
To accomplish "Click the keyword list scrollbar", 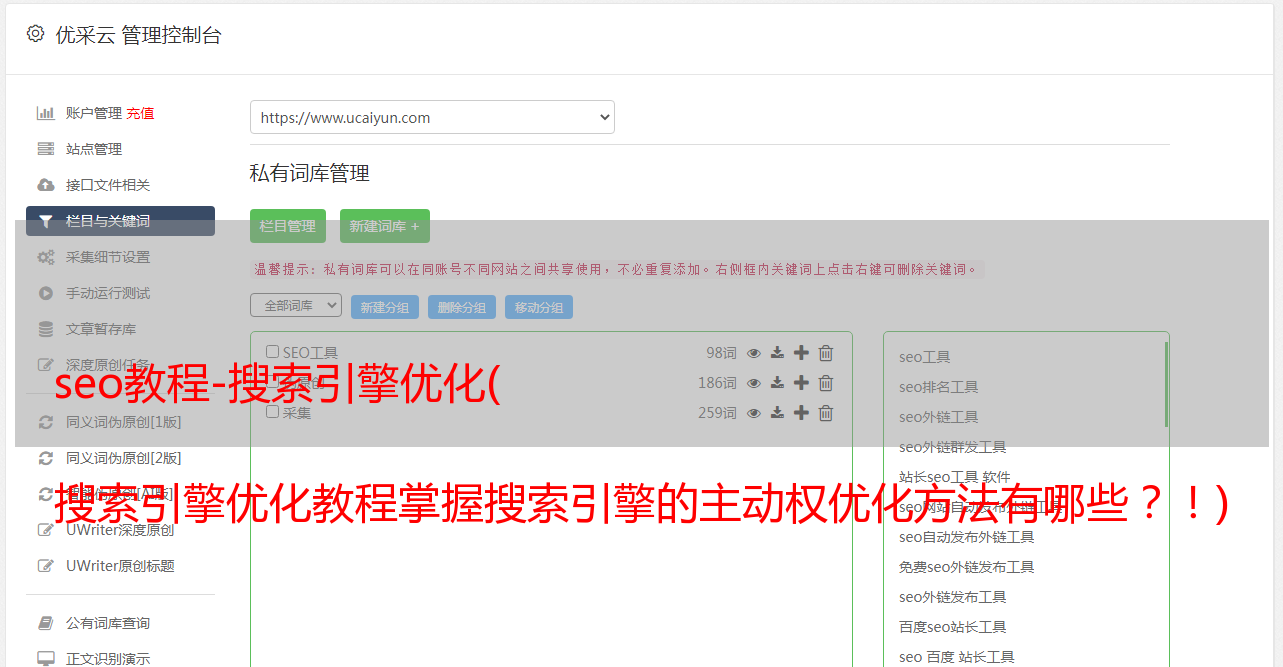I will tap(1166, 384).
